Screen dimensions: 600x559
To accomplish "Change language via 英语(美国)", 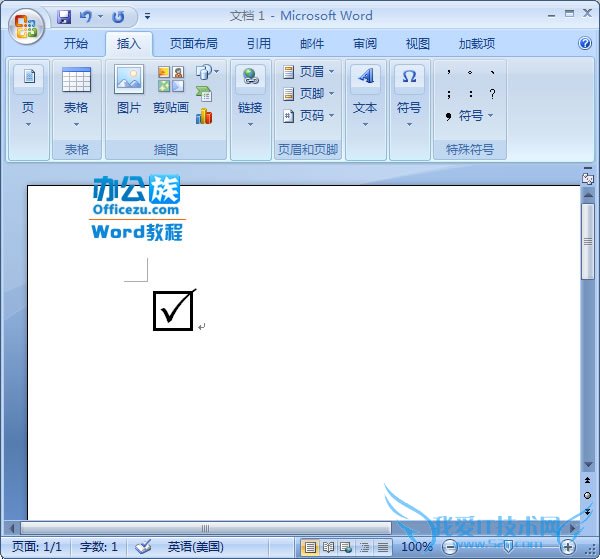I will pos(196,546).
